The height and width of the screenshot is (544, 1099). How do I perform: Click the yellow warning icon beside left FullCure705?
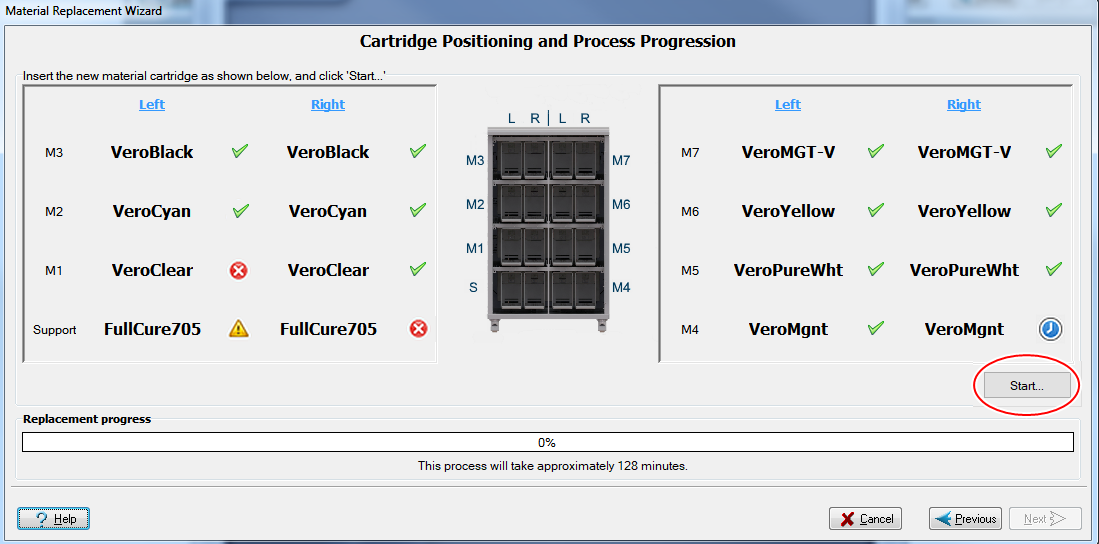point(239,329)
